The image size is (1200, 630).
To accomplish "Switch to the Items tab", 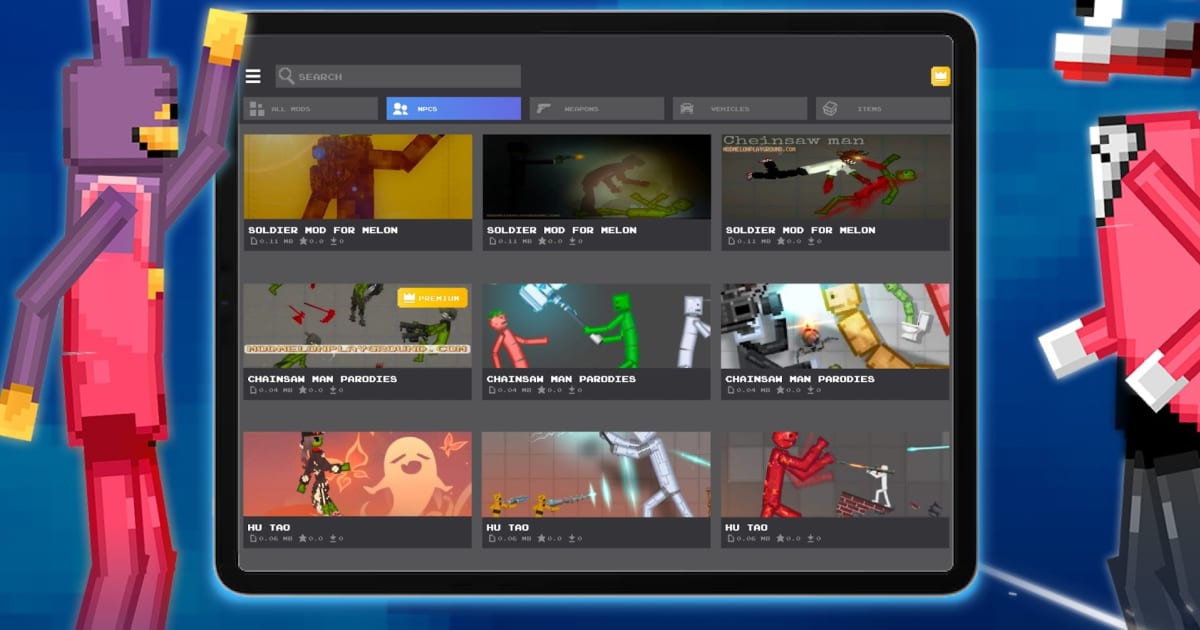I will point(884,108).
